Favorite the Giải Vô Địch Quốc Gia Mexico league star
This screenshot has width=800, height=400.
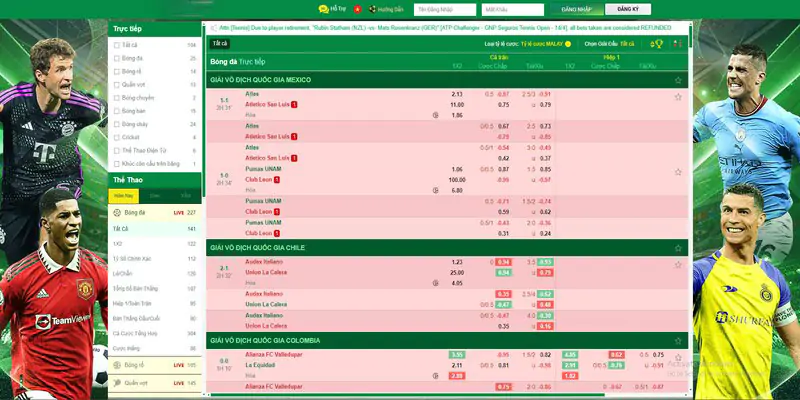(x=678, y=79)
